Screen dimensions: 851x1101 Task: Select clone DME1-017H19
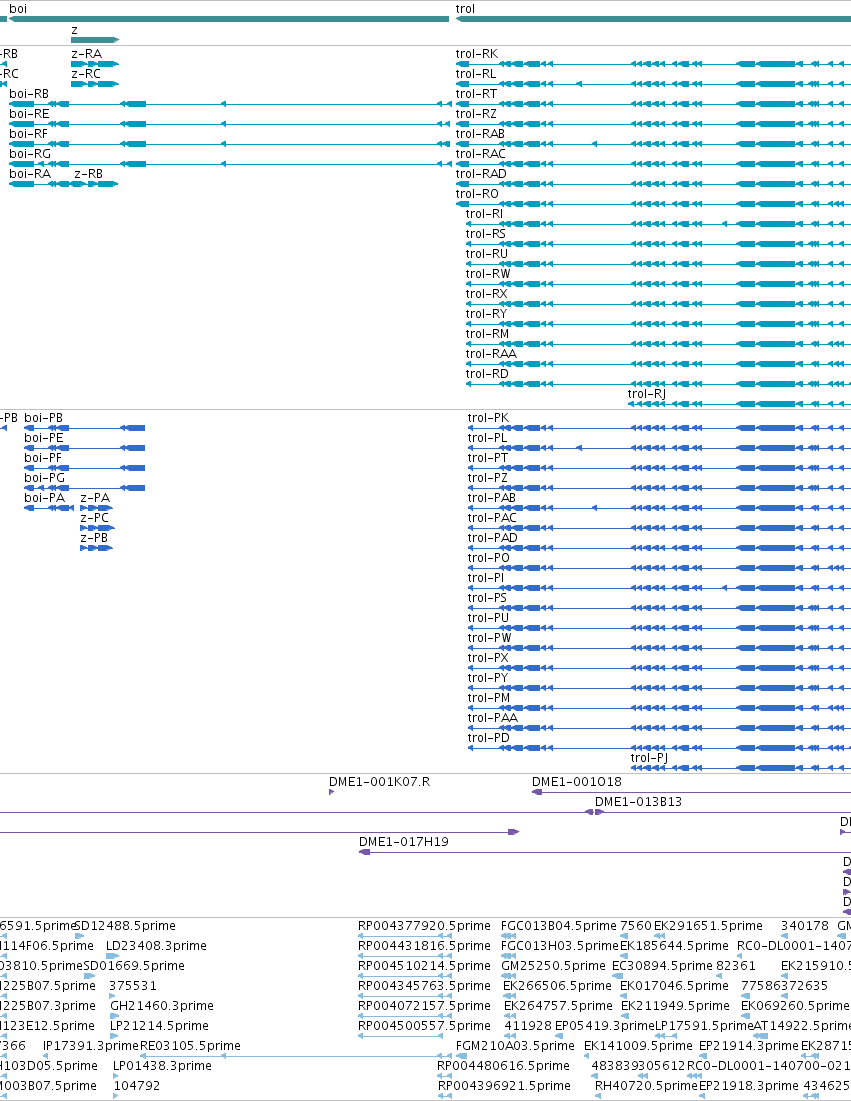pos(605,852)
